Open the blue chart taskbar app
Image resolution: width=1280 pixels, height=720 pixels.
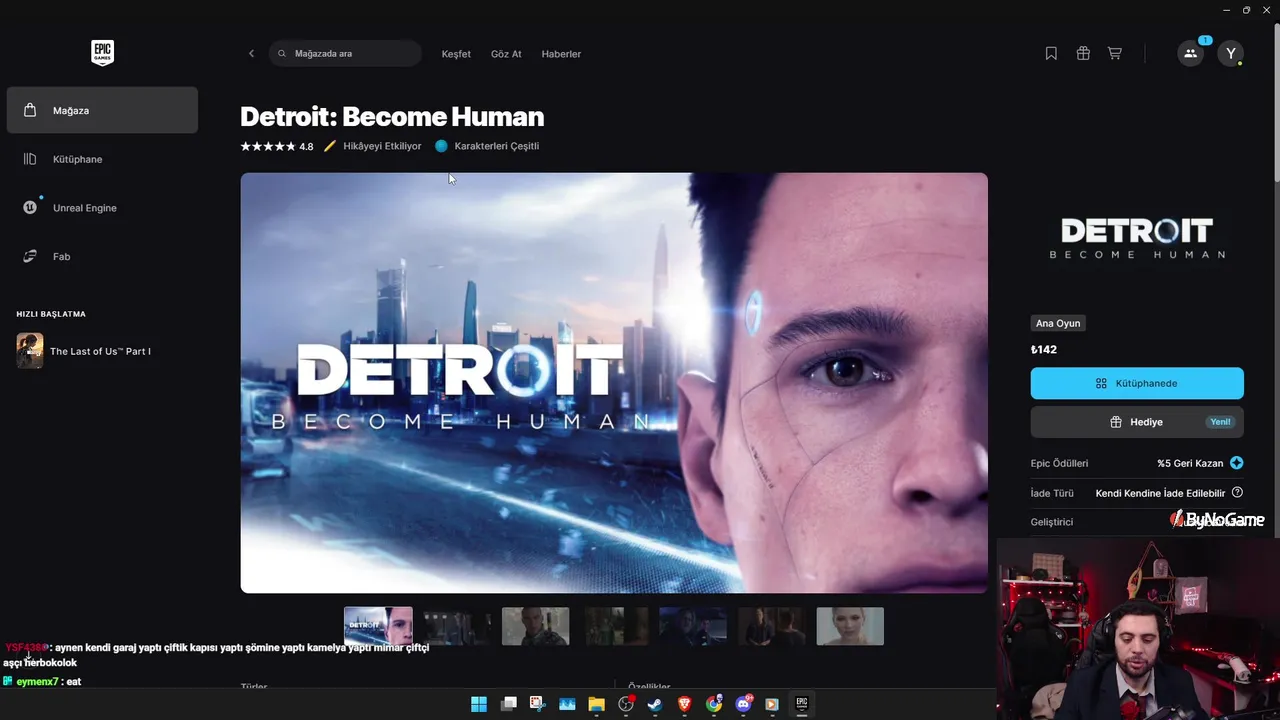pos(567,704)
